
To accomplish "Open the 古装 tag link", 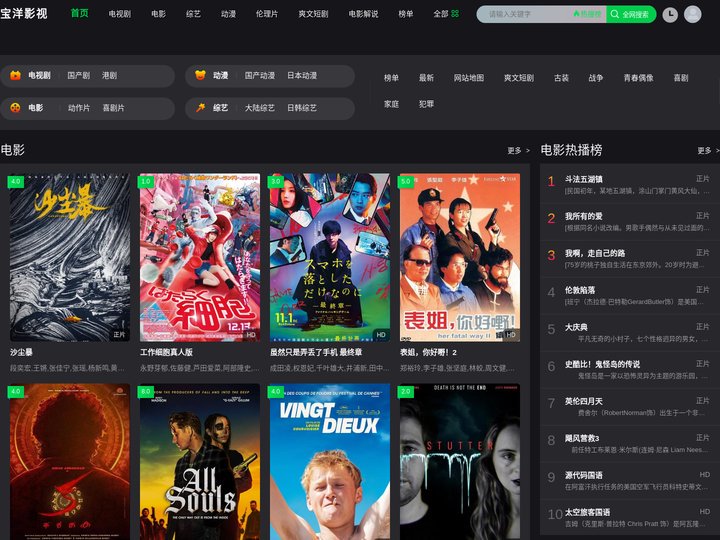I will [x=561, y=78].
